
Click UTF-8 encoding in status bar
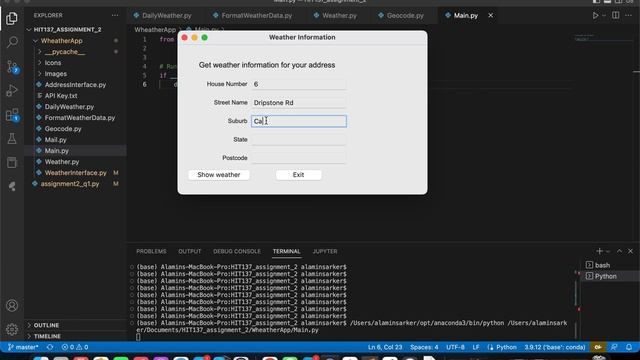coord(455,347)
